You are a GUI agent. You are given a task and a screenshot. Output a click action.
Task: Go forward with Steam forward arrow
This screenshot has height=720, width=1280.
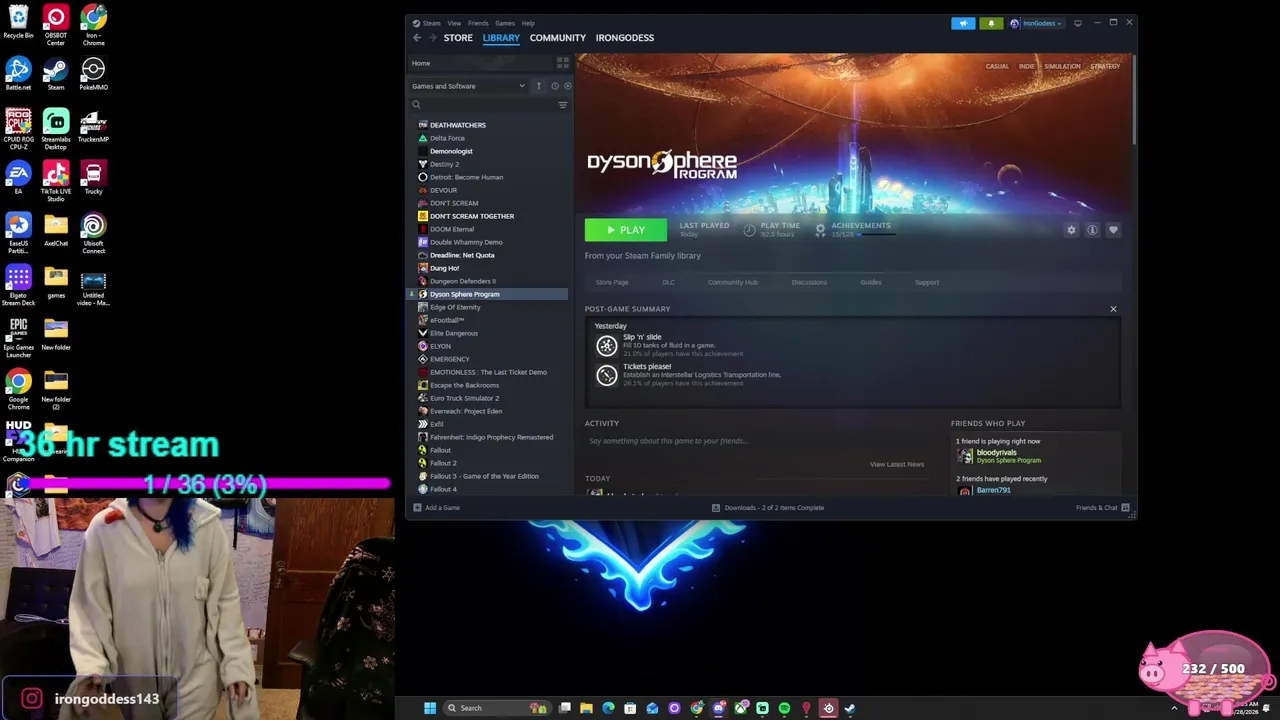(433, 37)
